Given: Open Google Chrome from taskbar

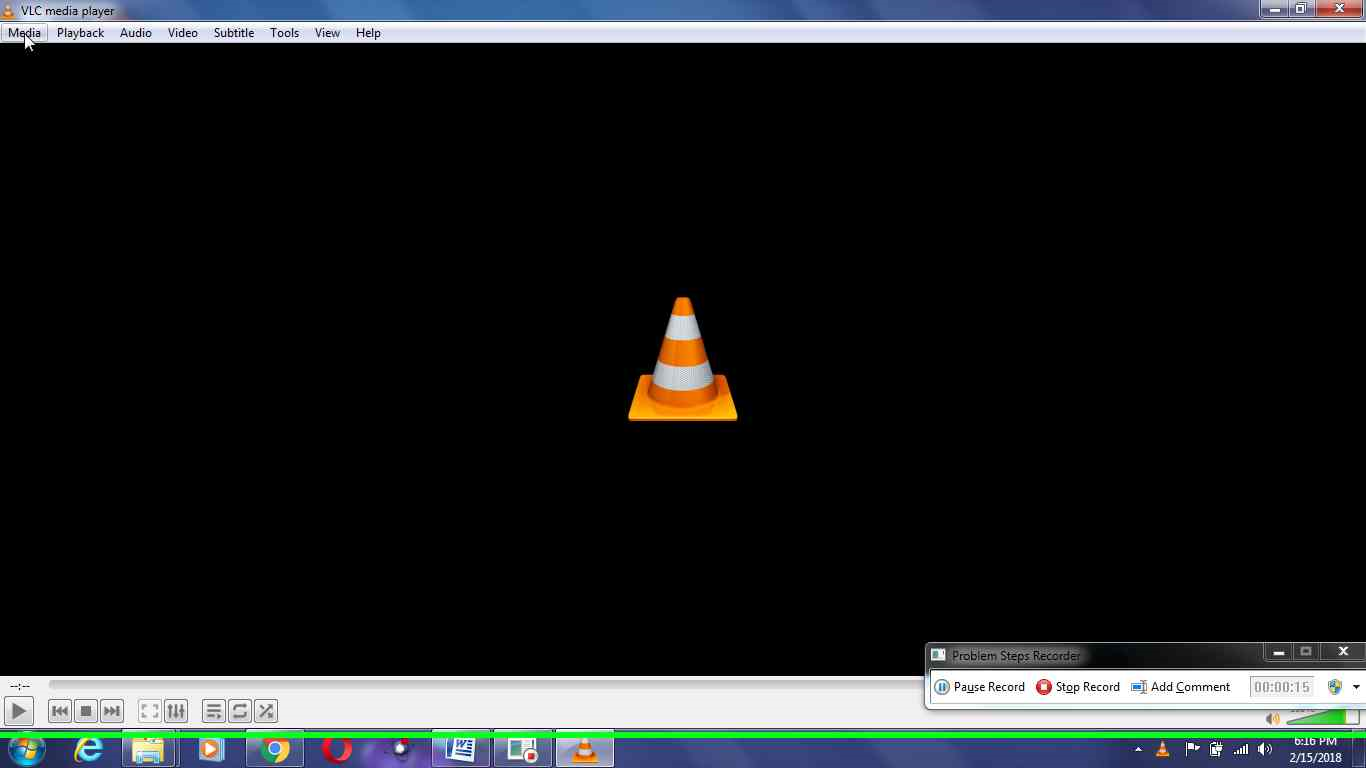Looking at the screenshot, I should [x=274, y=749].
